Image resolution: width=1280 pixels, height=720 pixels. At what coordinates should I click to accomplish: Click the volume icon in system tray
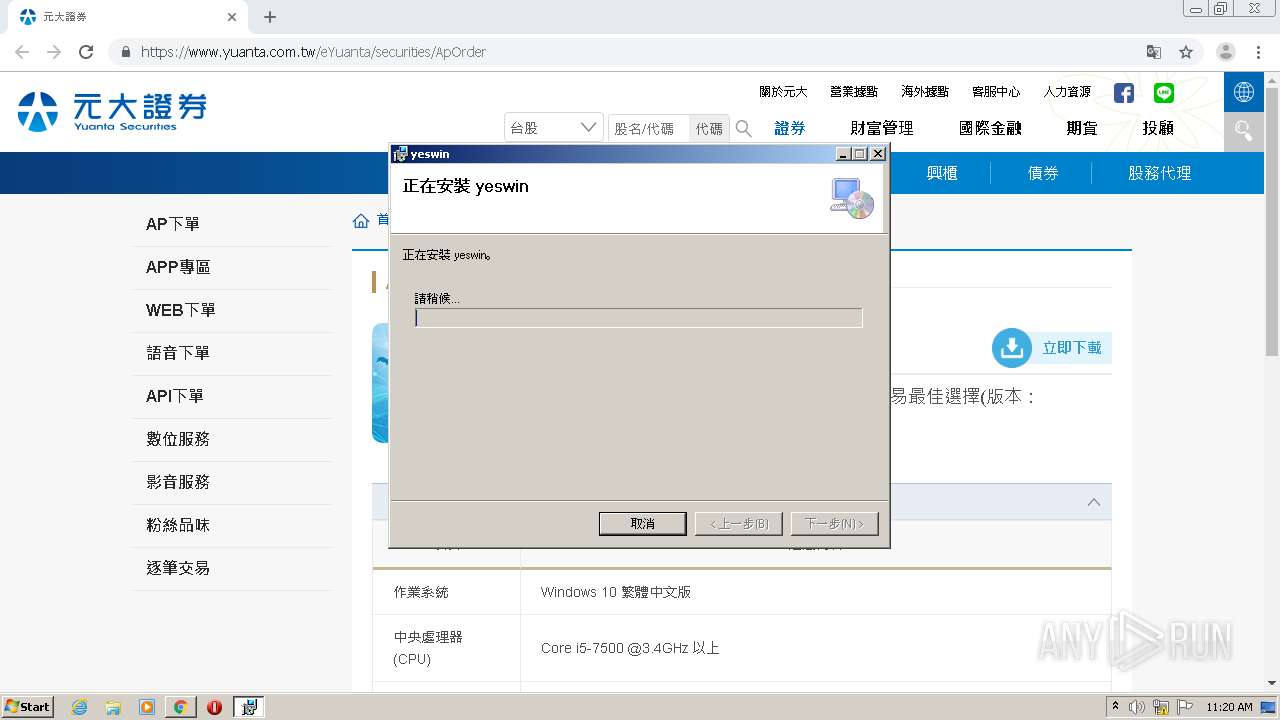tap(1137, 707)
